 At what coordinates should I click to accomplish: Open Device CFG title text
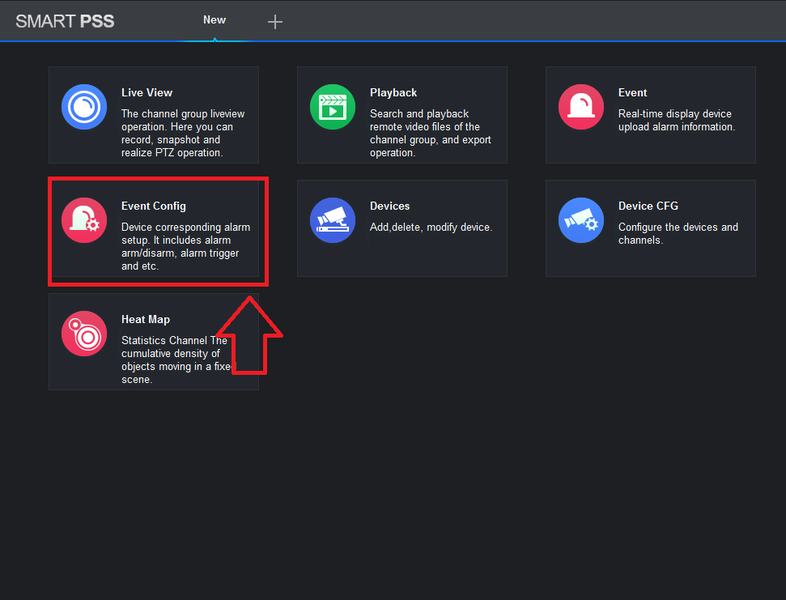(x=648, y=206)
